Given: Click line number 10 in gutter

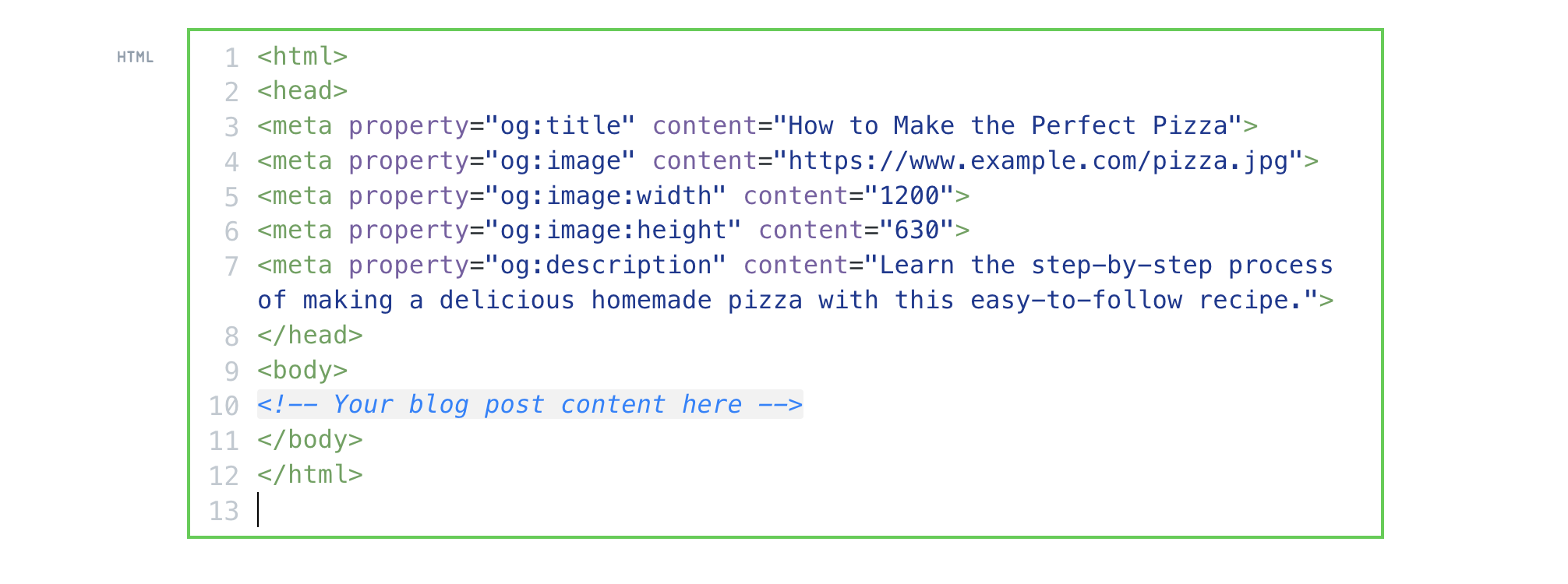Looking at the screenshot, I should pyautogui.click(x=224, y=406).
